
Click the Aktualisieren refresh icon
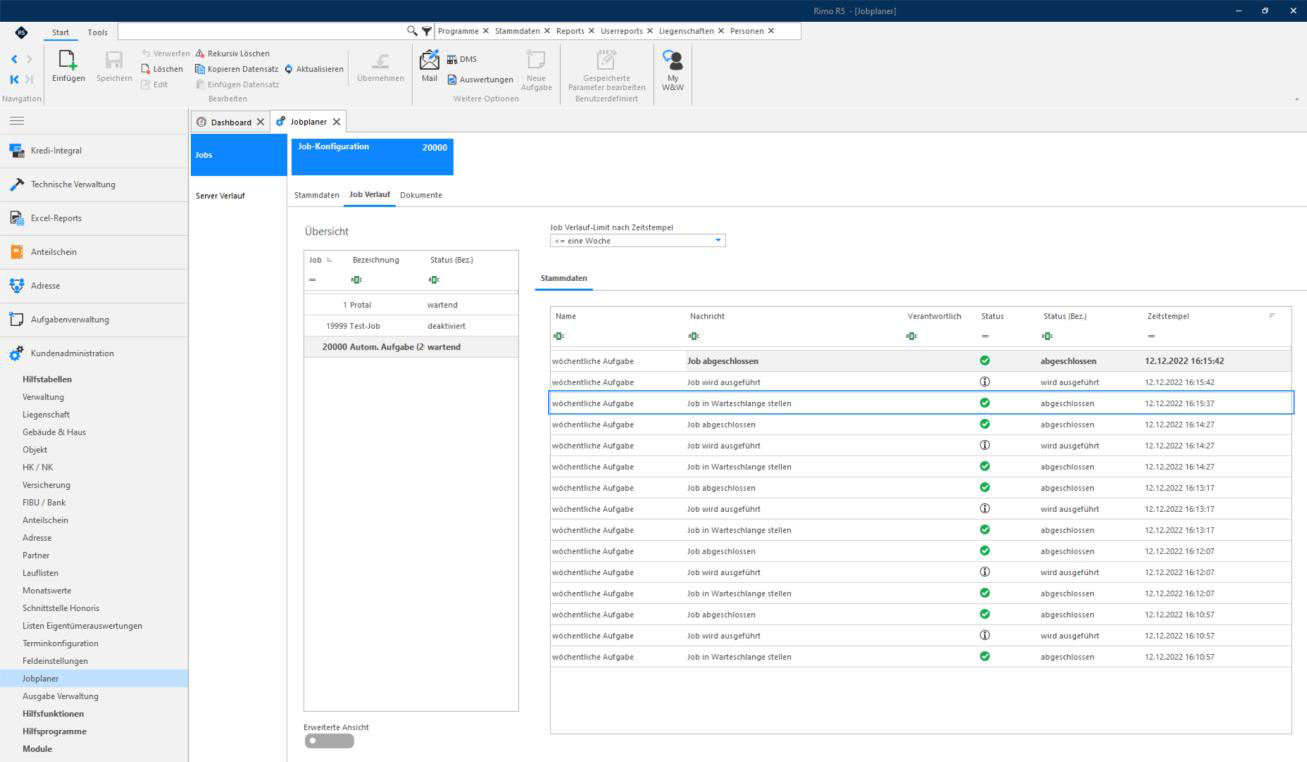(x=289, y=69)
